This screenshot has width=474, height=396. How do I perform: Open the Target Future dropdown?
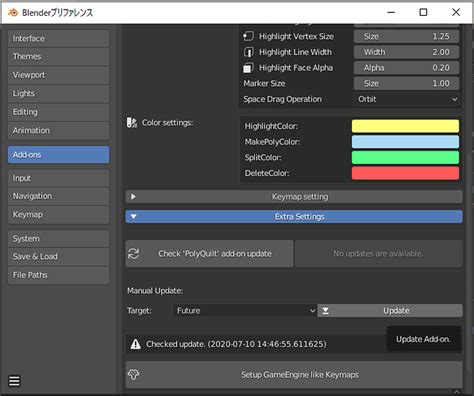coord(245,311)
